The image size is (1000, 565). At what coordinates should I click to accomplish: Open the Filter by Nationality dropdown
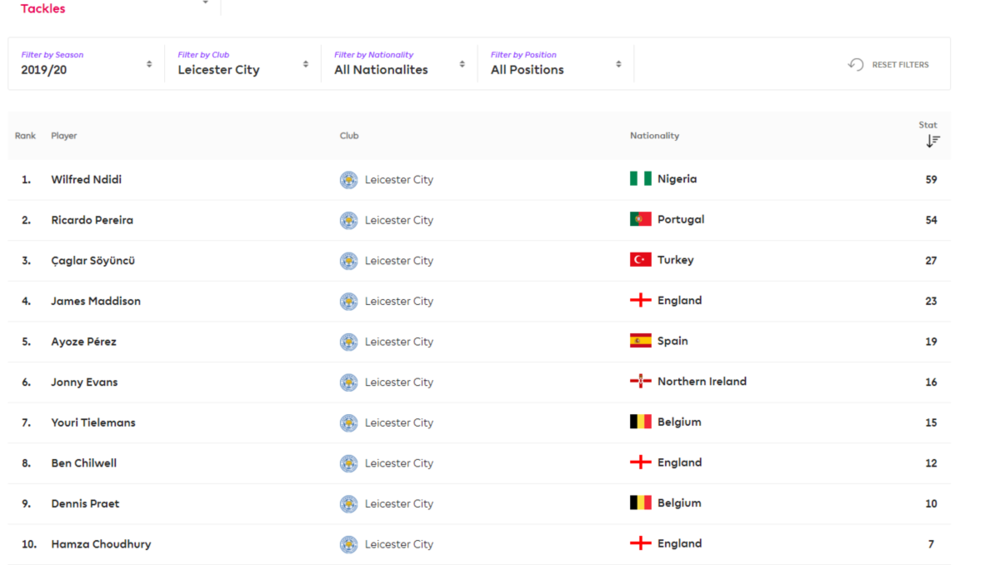coord(399,64)
